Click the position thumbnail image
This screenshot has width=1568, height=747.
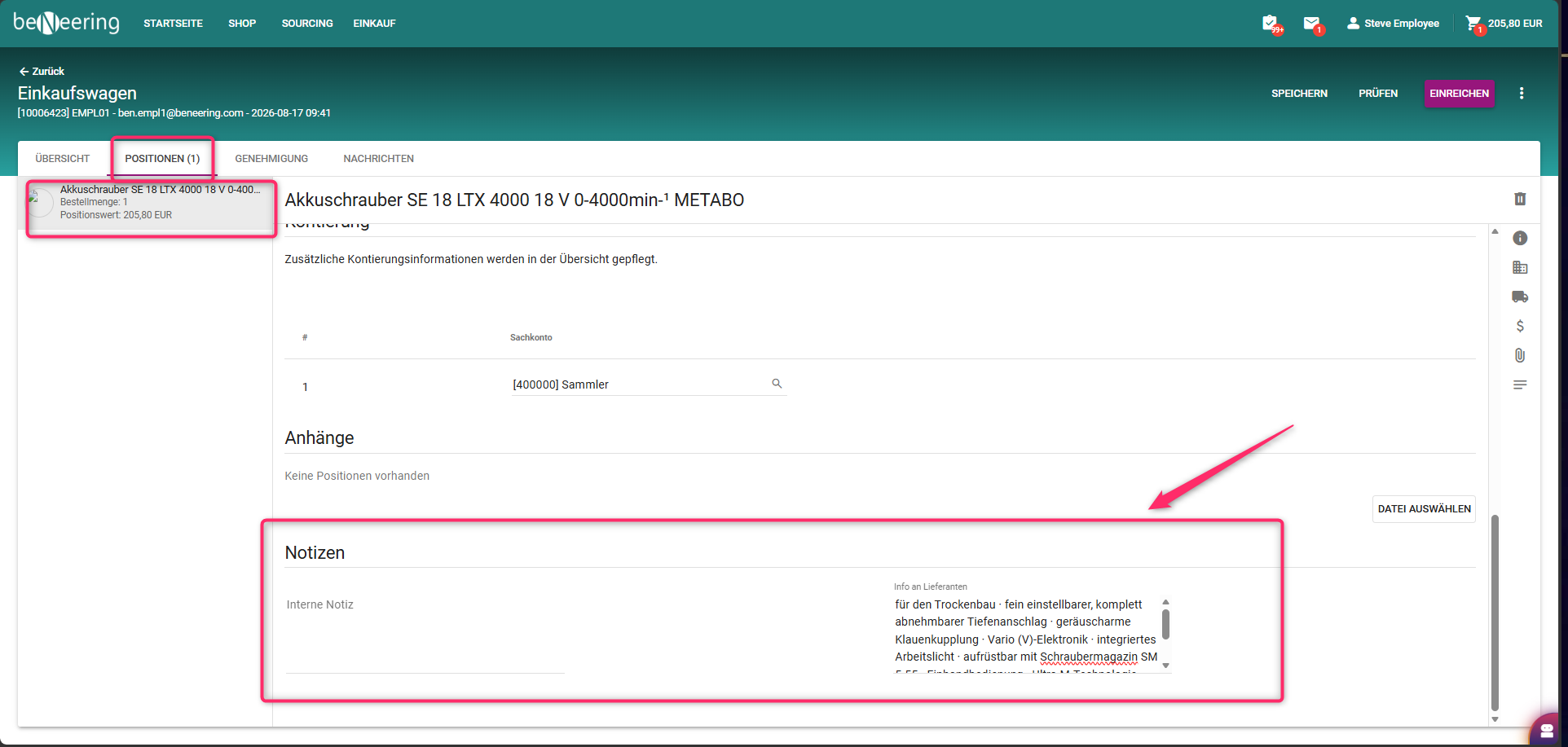(41, 203)
